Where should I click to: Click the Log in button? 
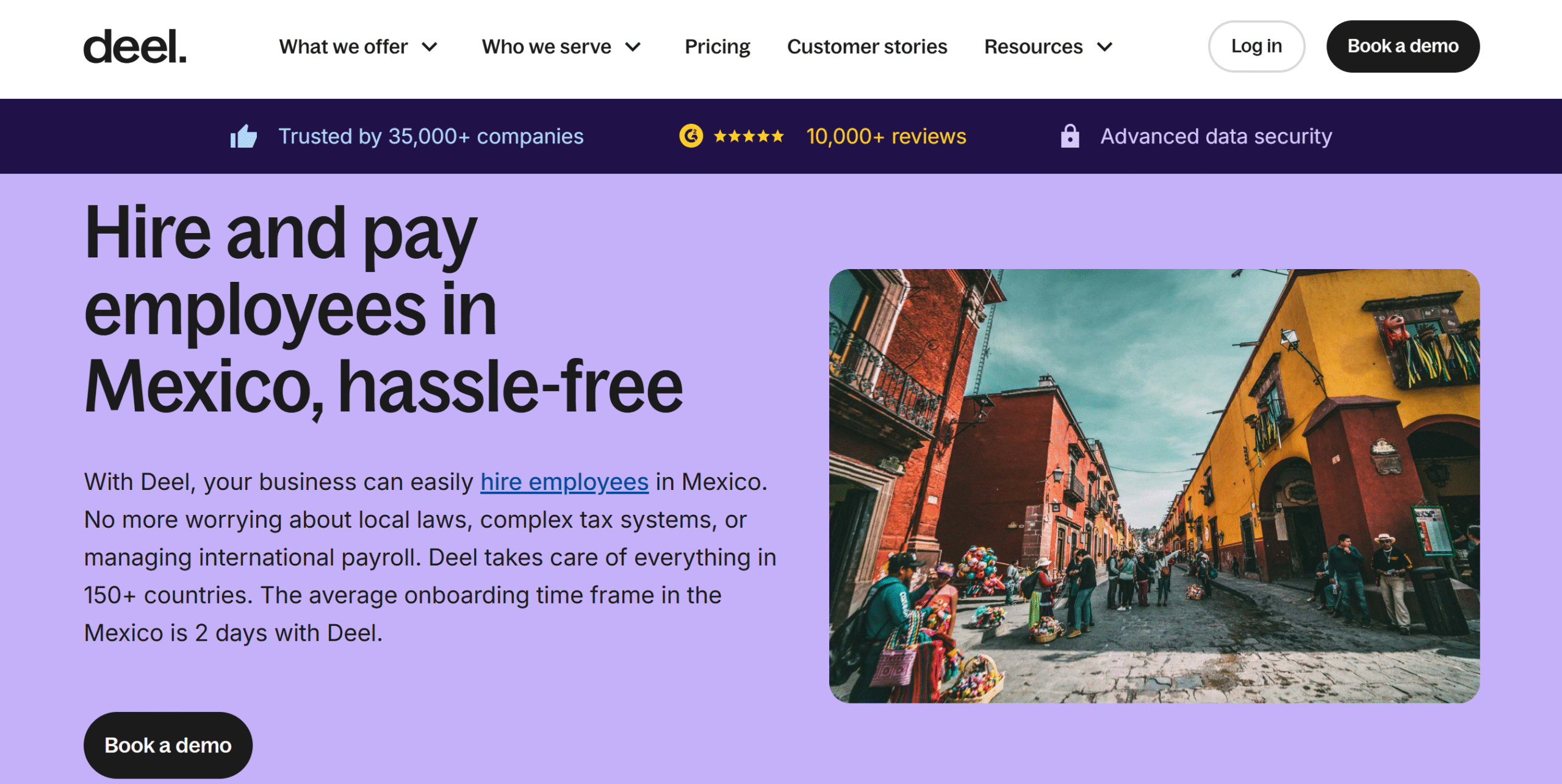pos(1256,46)
